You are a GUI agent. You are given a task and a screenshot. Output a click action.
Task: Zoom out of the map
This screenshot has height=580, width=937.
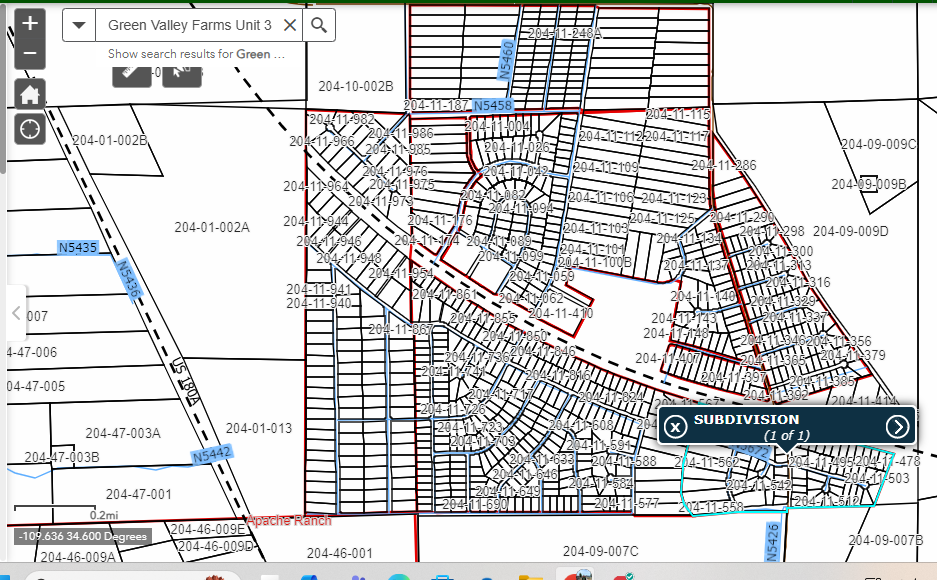pyautogui.click(x=30, y=54)
